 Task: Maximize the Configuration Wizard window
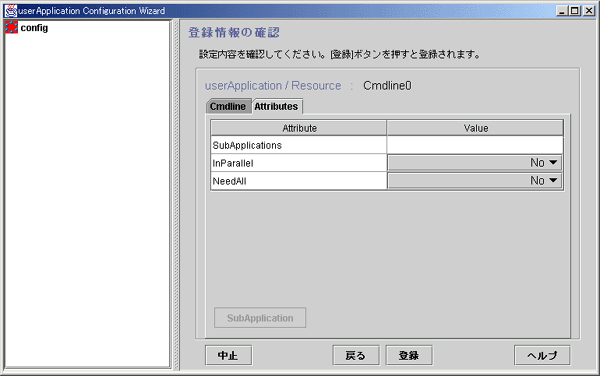pyautogui.click(x=575, y=11)
